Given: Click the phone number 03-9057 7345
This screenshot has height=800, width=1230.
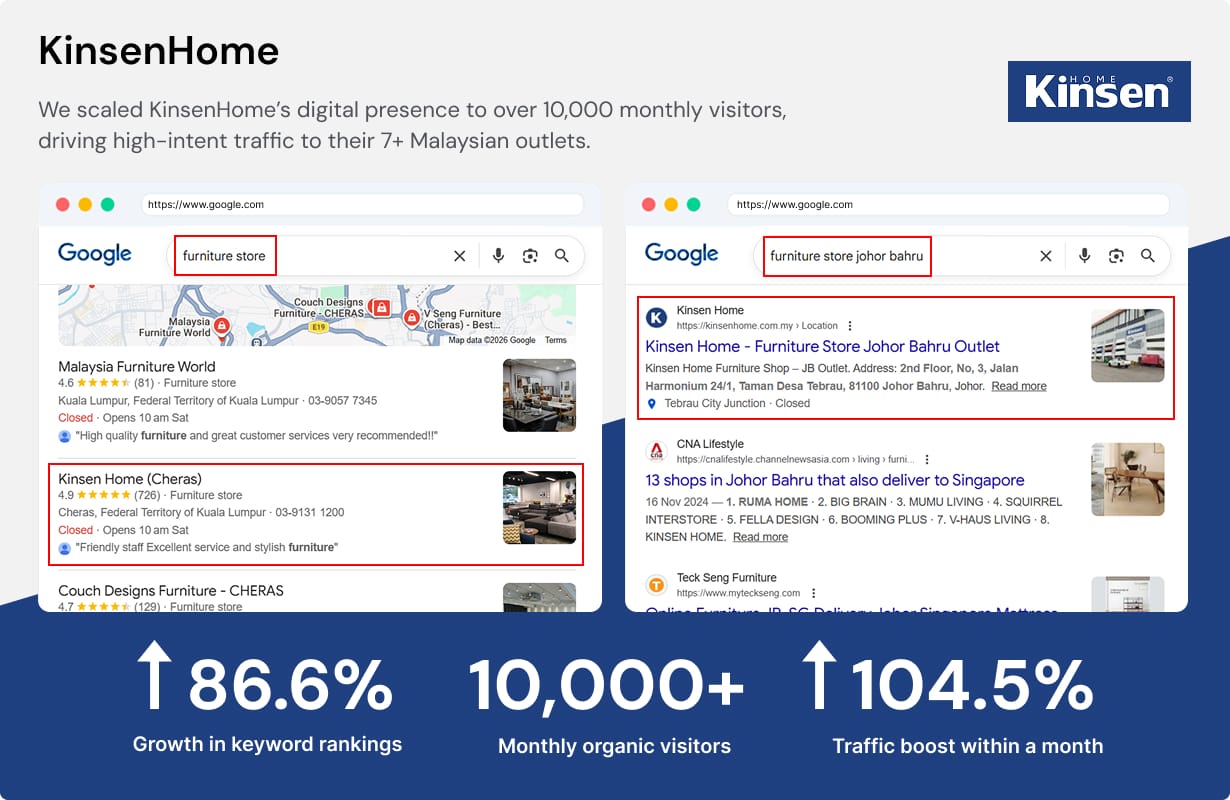Looking at the screenshot, I should click(343, 401).
